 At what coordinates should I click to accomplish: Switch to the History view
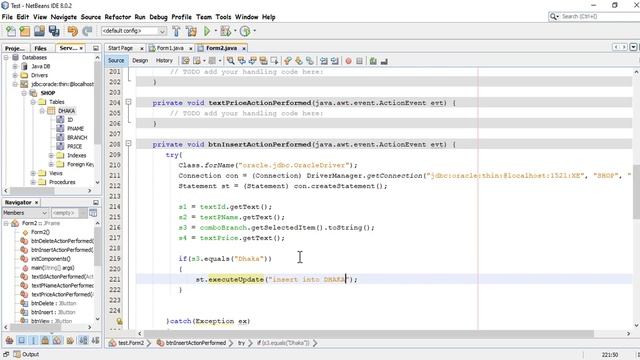(x=164, y=60)
